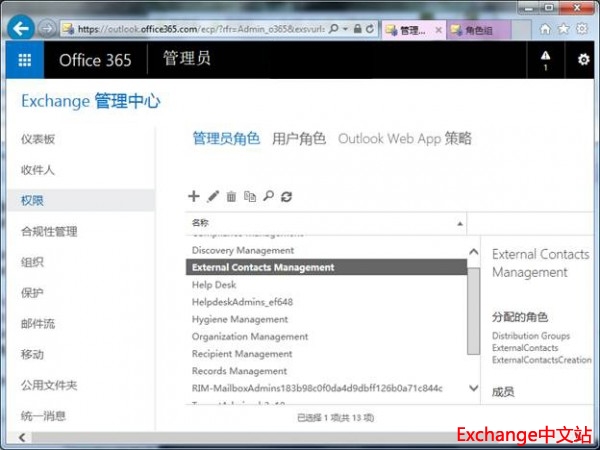Screen dimensions: 600x450
Task: Open the settings gear in Office 365 header
Action: pos(584,60)
